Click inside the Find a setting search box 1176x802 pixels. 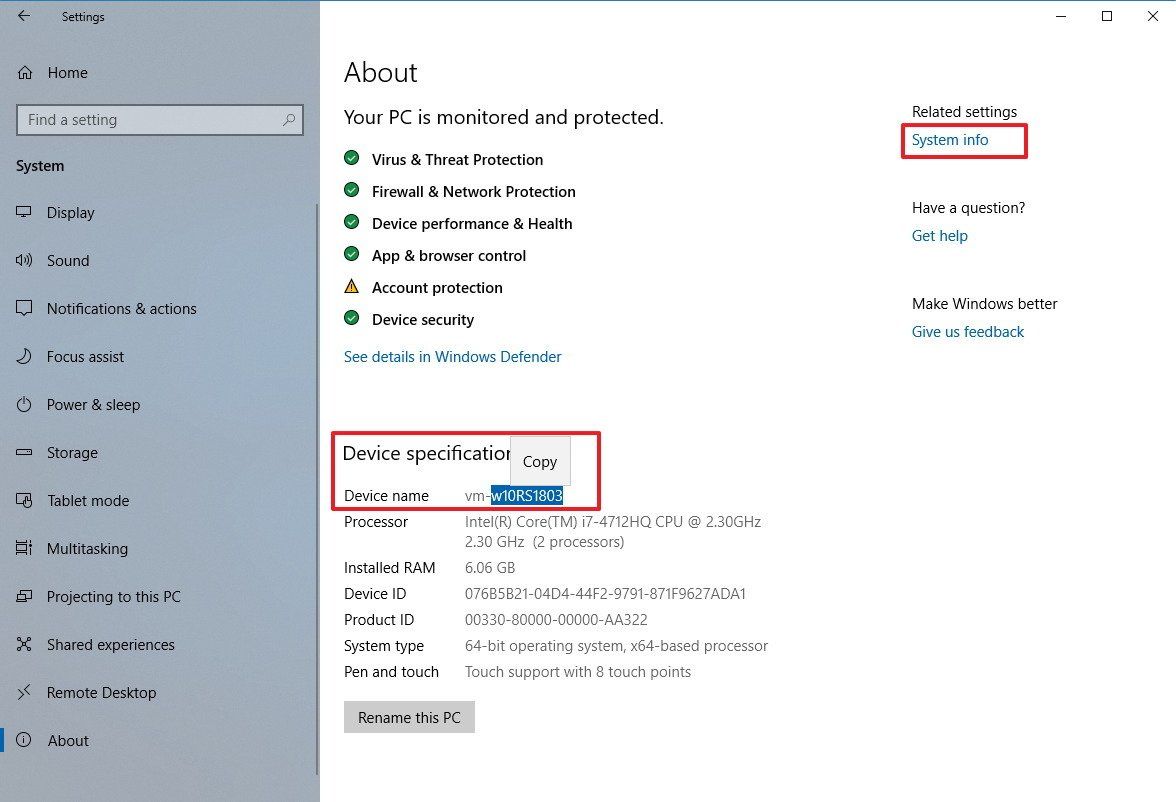point(159,119)
